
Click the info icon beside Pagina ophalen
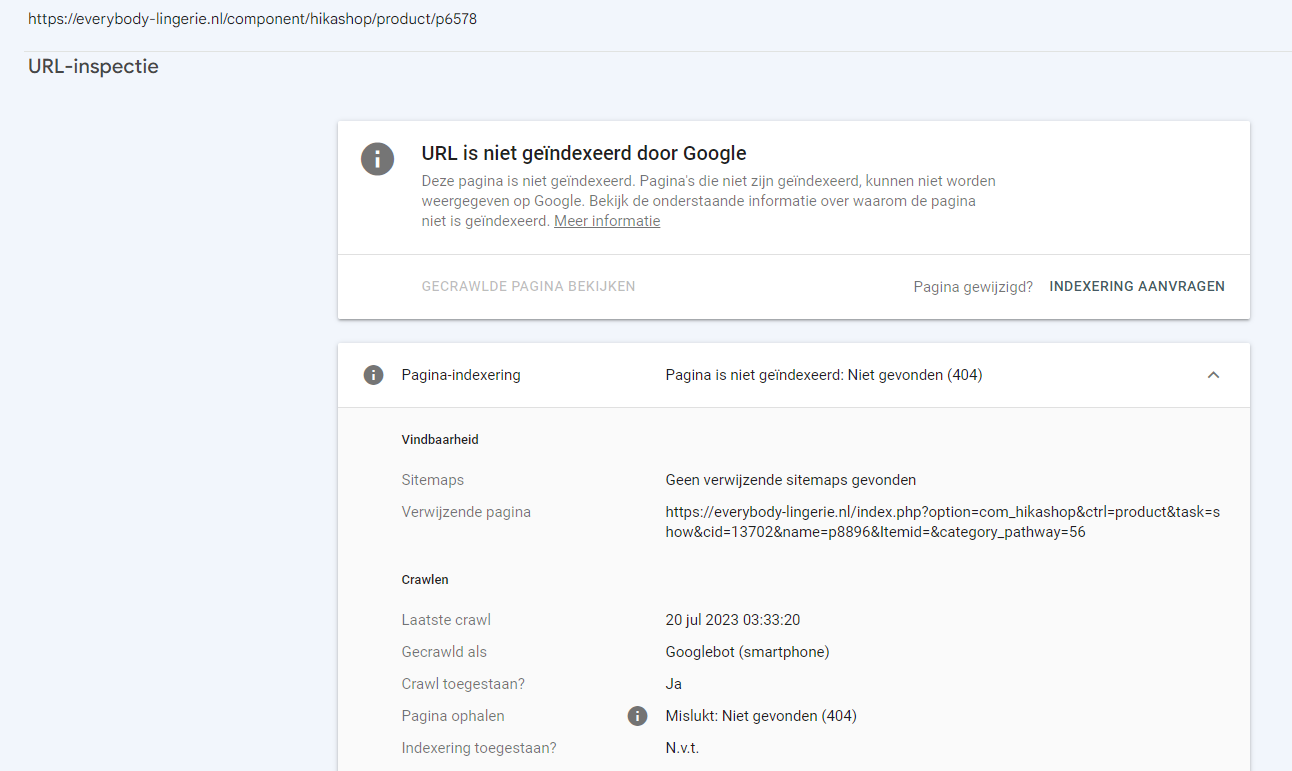(637, 716)
